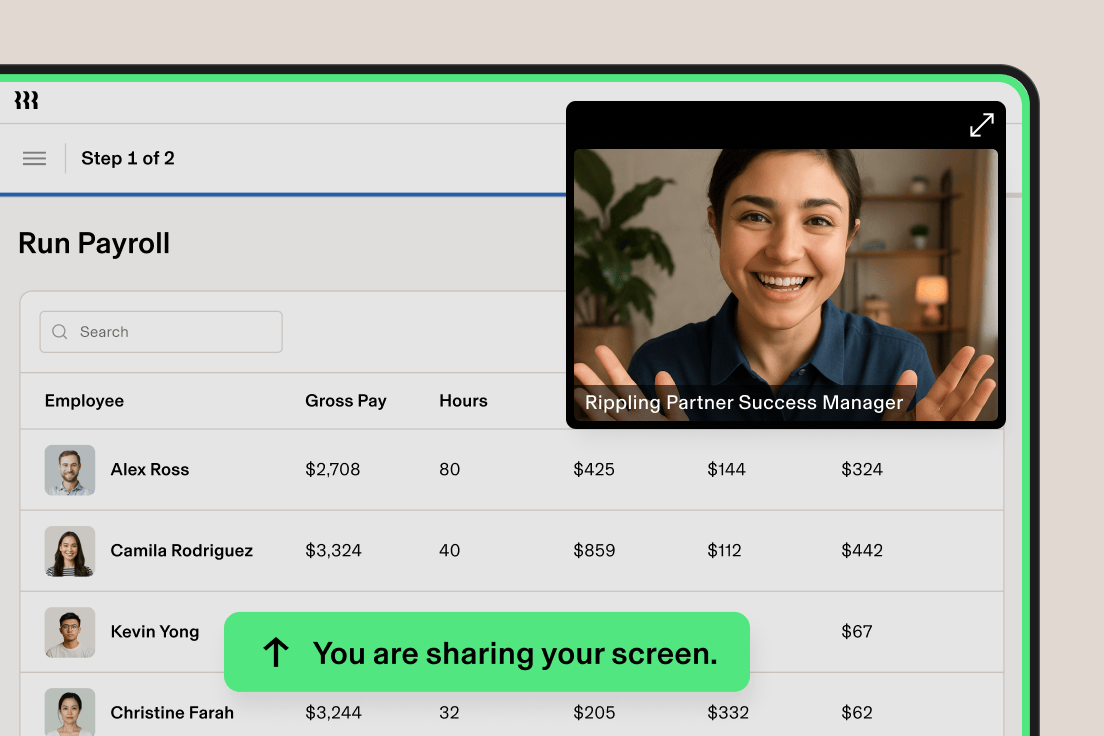Open the hamburger menu
Image resolution: width=1104 pixels, height=736 pixels.
click(34, 158)
